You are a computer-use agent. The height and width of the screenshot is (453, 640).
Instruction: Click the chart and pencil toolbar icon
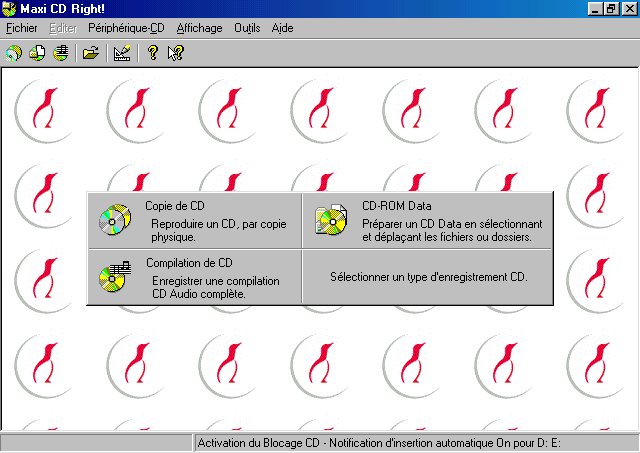click(122, 53)
